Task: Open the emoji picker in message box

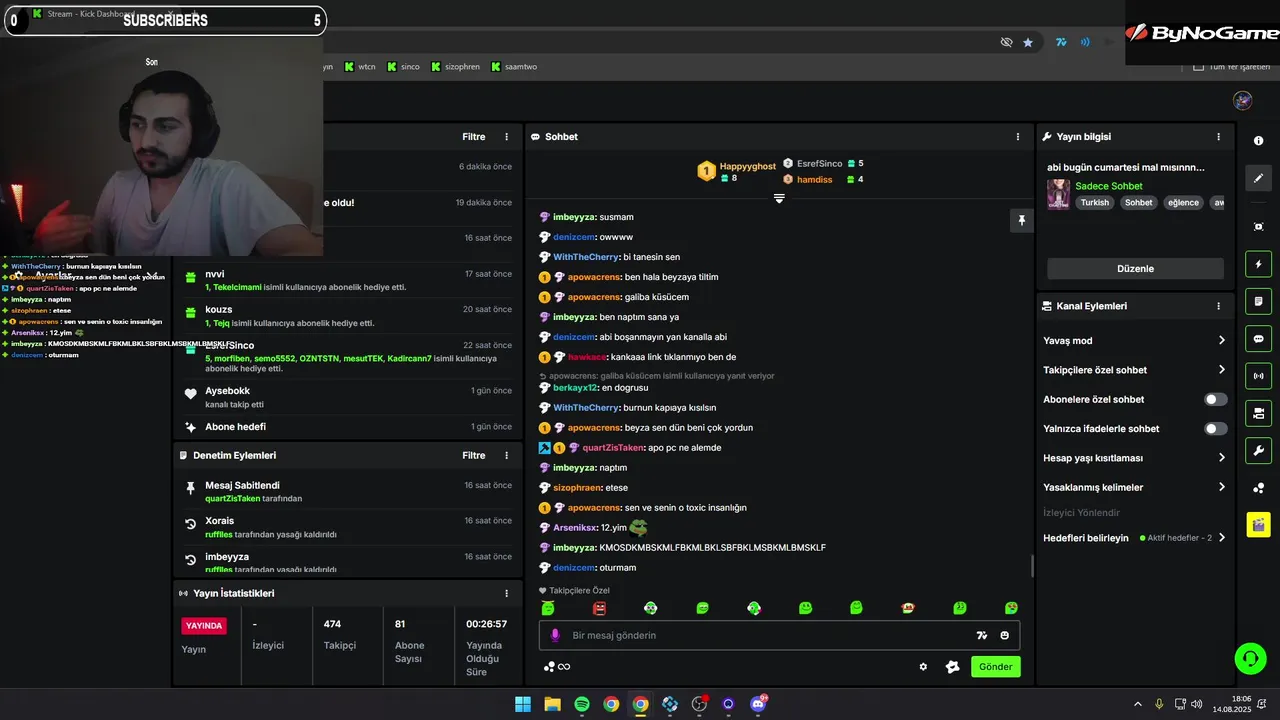Action: (1005, 635)
